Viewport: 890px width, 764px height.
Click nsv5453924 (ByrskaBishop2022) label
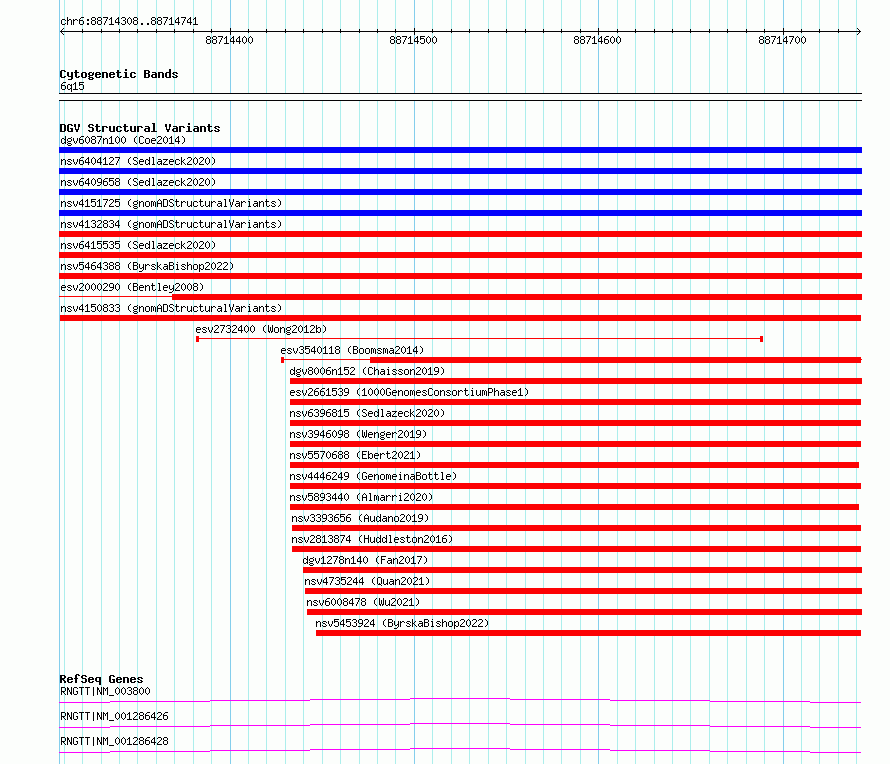pyautogui.click(x=402, y=623)
